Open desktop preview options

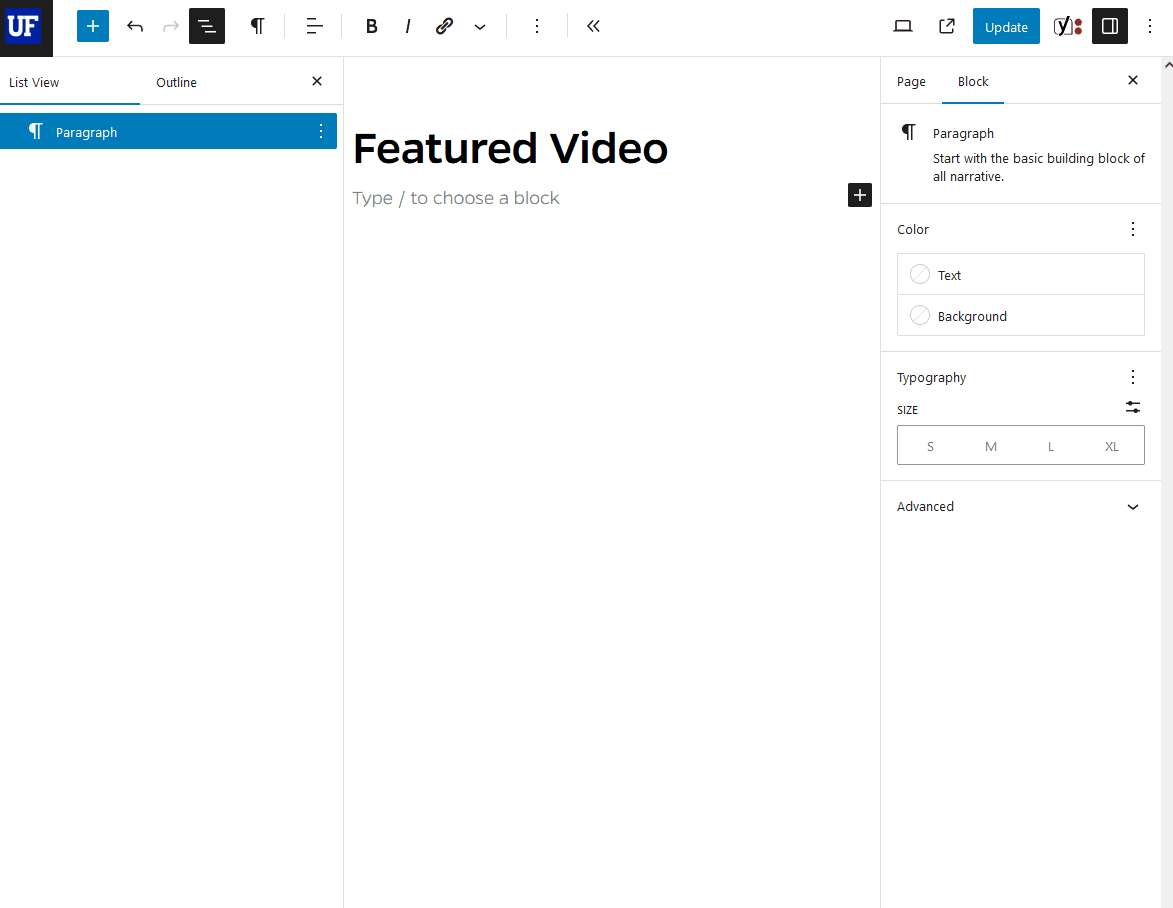click(902, 26)
